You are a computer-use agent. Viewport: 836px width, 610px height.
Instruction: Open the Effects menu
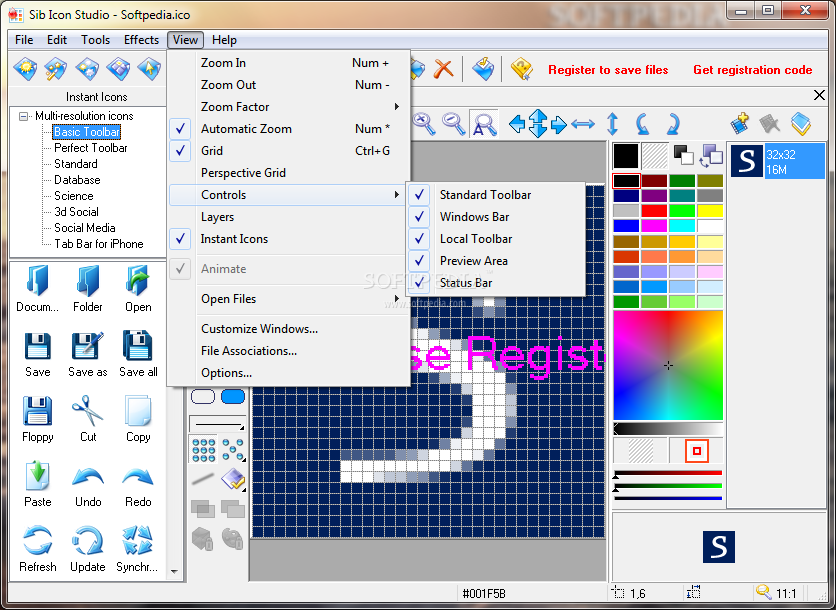tap(141, 40)
